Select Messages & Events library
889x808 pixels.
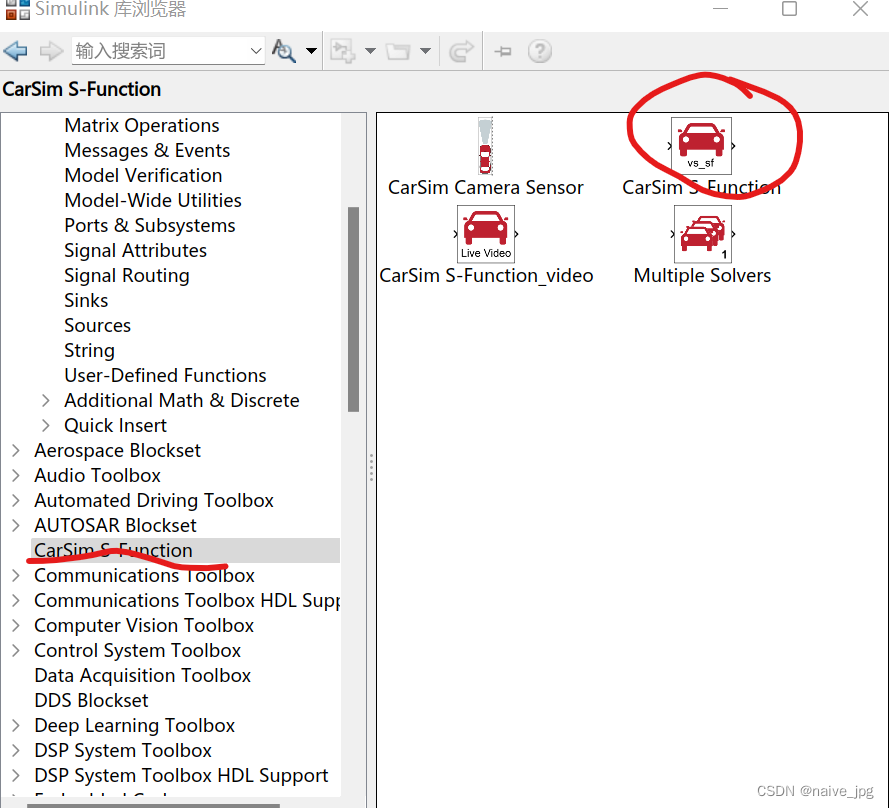(x=147, y=150)
